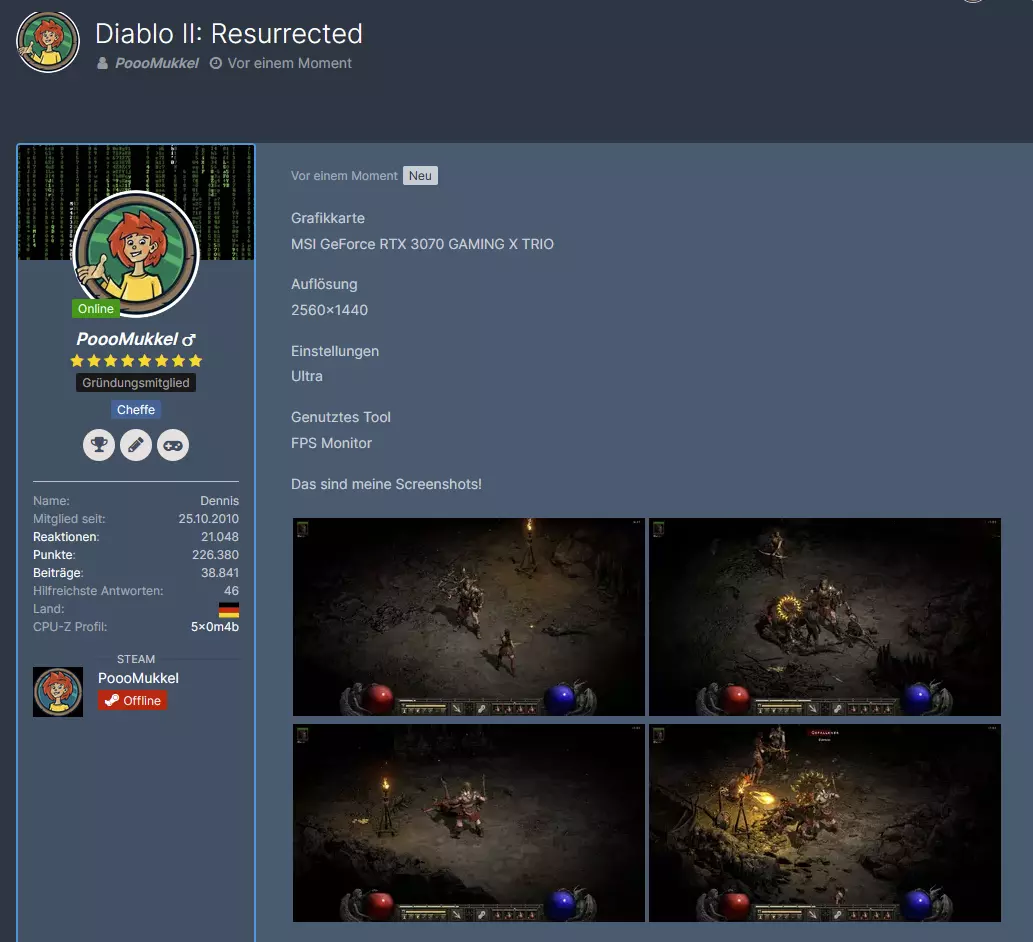Click the pencil icon badge
The height and width of the screenshot is (942, 1033).
click(136, 445)
